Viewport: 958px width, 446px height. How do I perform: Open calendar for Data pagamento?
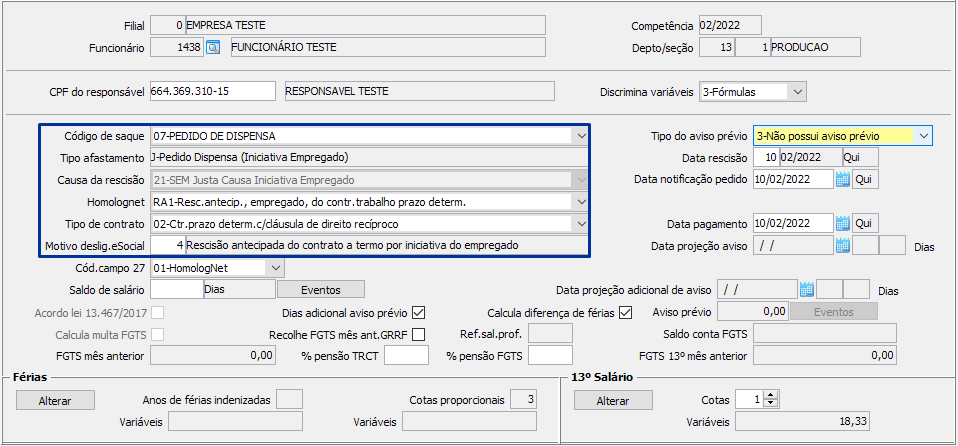pyautogui.click(x=842, y=223)
